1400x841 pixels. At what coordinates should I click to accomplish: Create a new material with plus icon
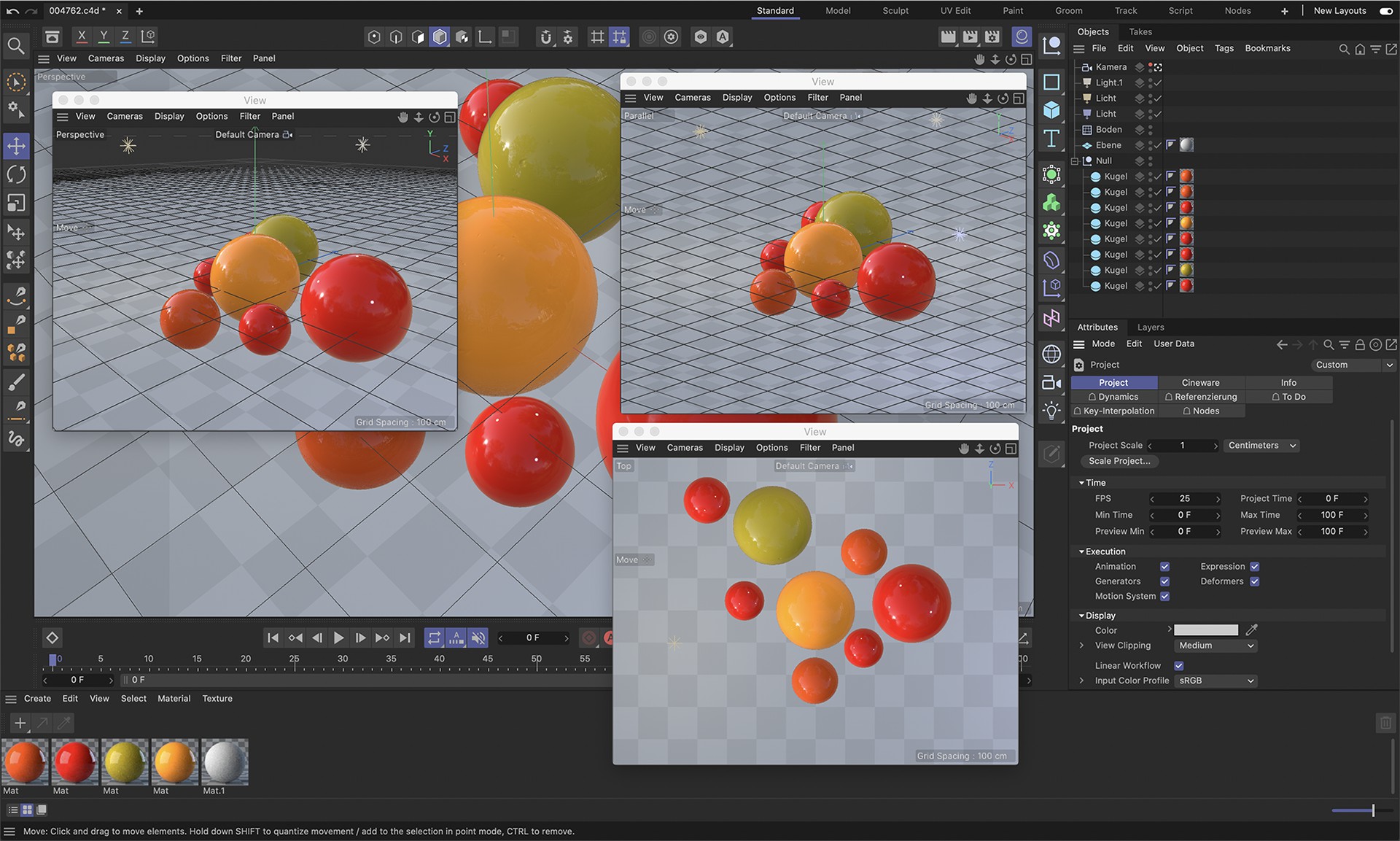click(20, 723)
